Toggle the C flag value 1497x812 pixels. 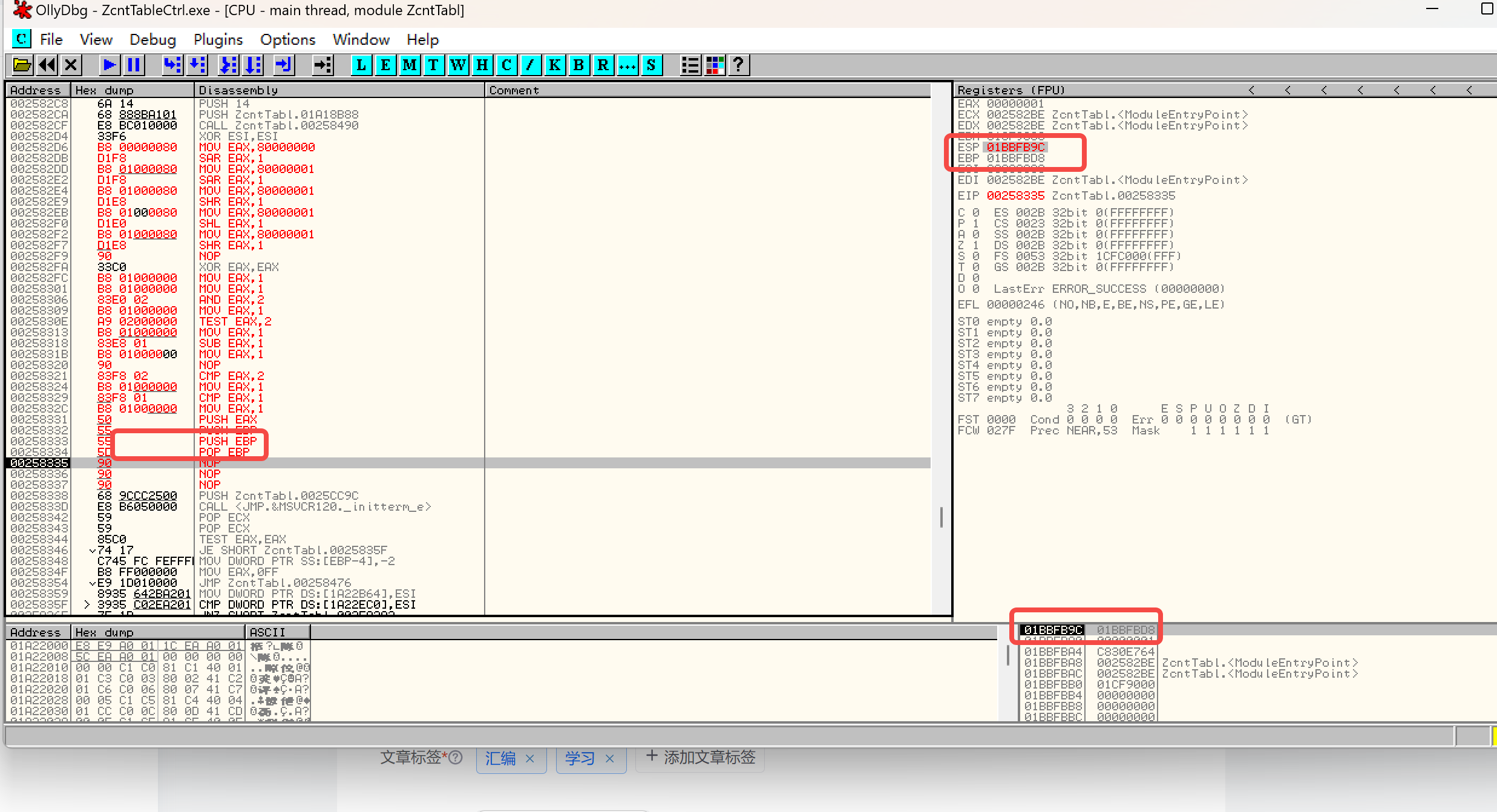(975, 212)
